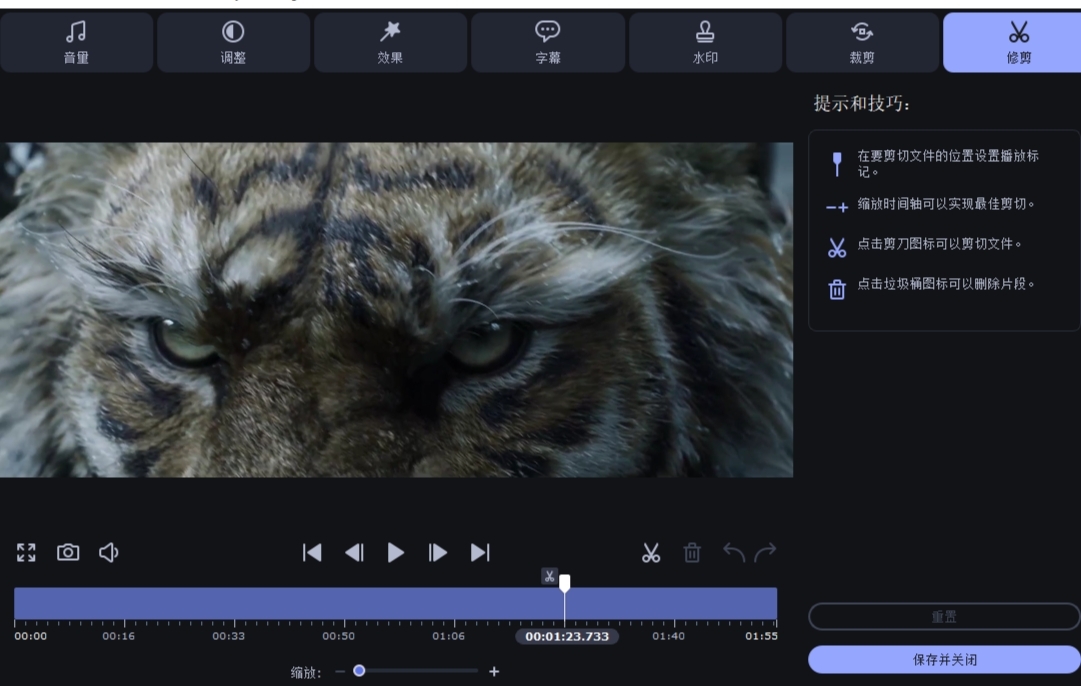This screenshot has height=686, width=1081.
Task: Undo the last action
Action: pyautogui.click(x=734, y=552)
